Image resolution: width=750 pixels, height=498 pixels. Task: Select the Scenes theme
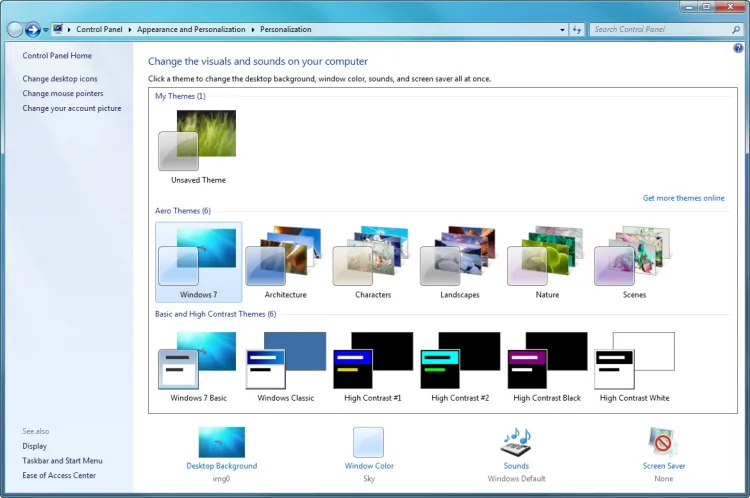634,262
